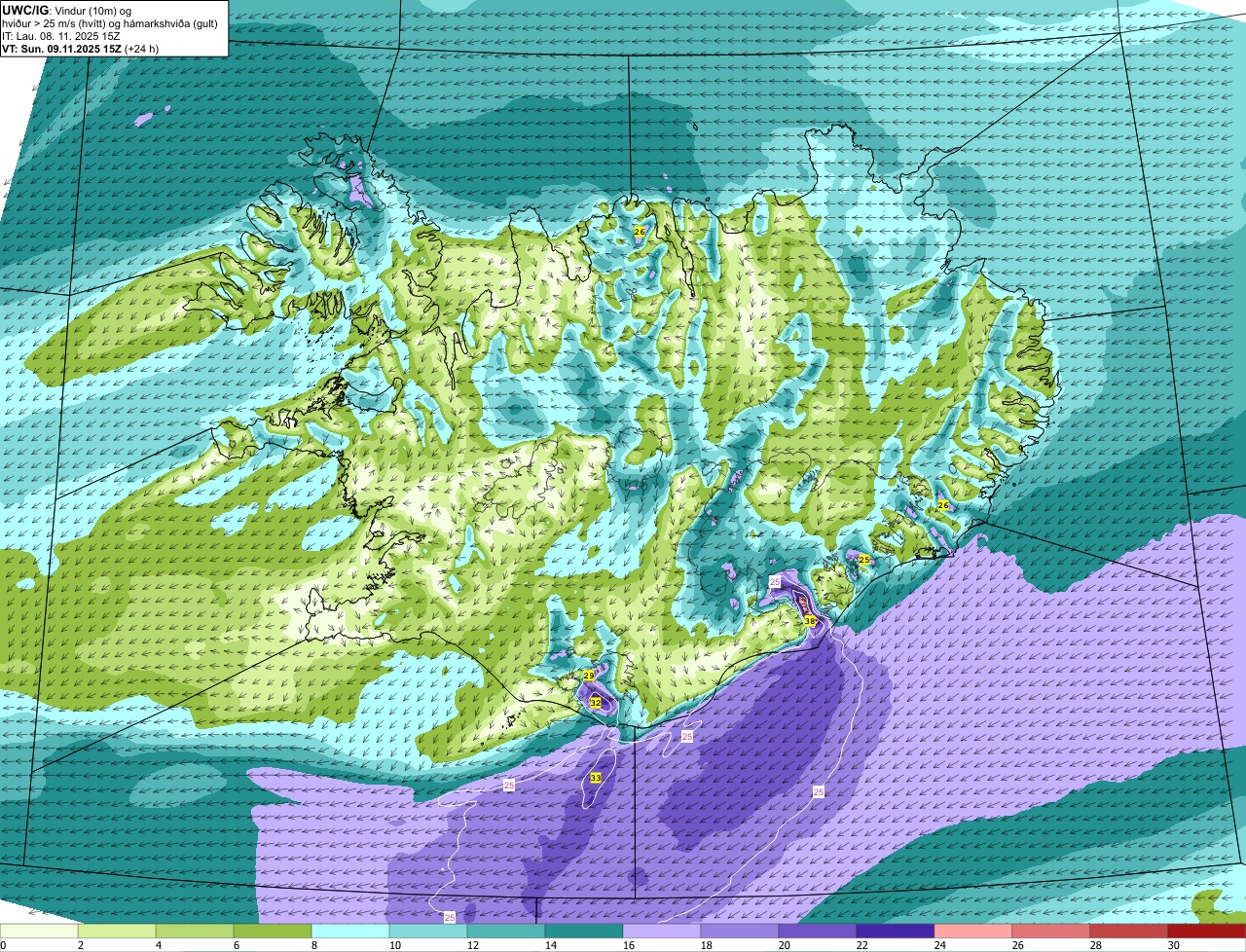Image resolution: width=1246 pixels, height=952 pixels.
Task: Pick the 2–4 pale yellow-green legend swatch
Action: tap(117, 931)
